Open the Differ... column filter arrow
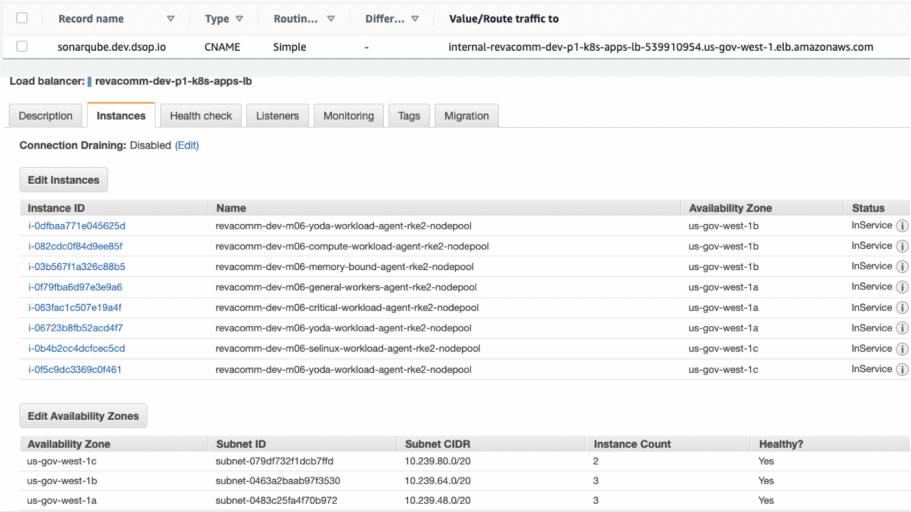911x512 pixels. point(414,19)
